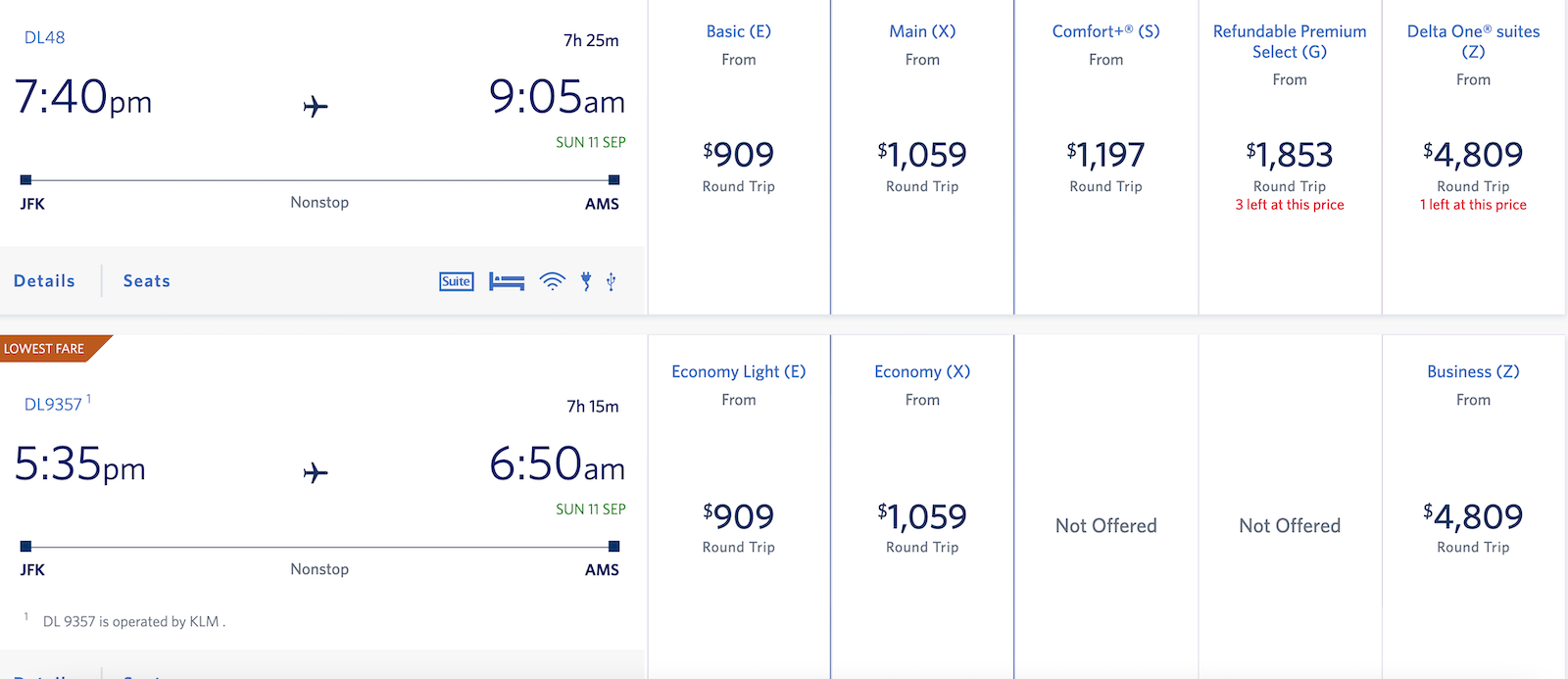Click the DL48 flight number link
1568x679 pixels.
[44, 37]
